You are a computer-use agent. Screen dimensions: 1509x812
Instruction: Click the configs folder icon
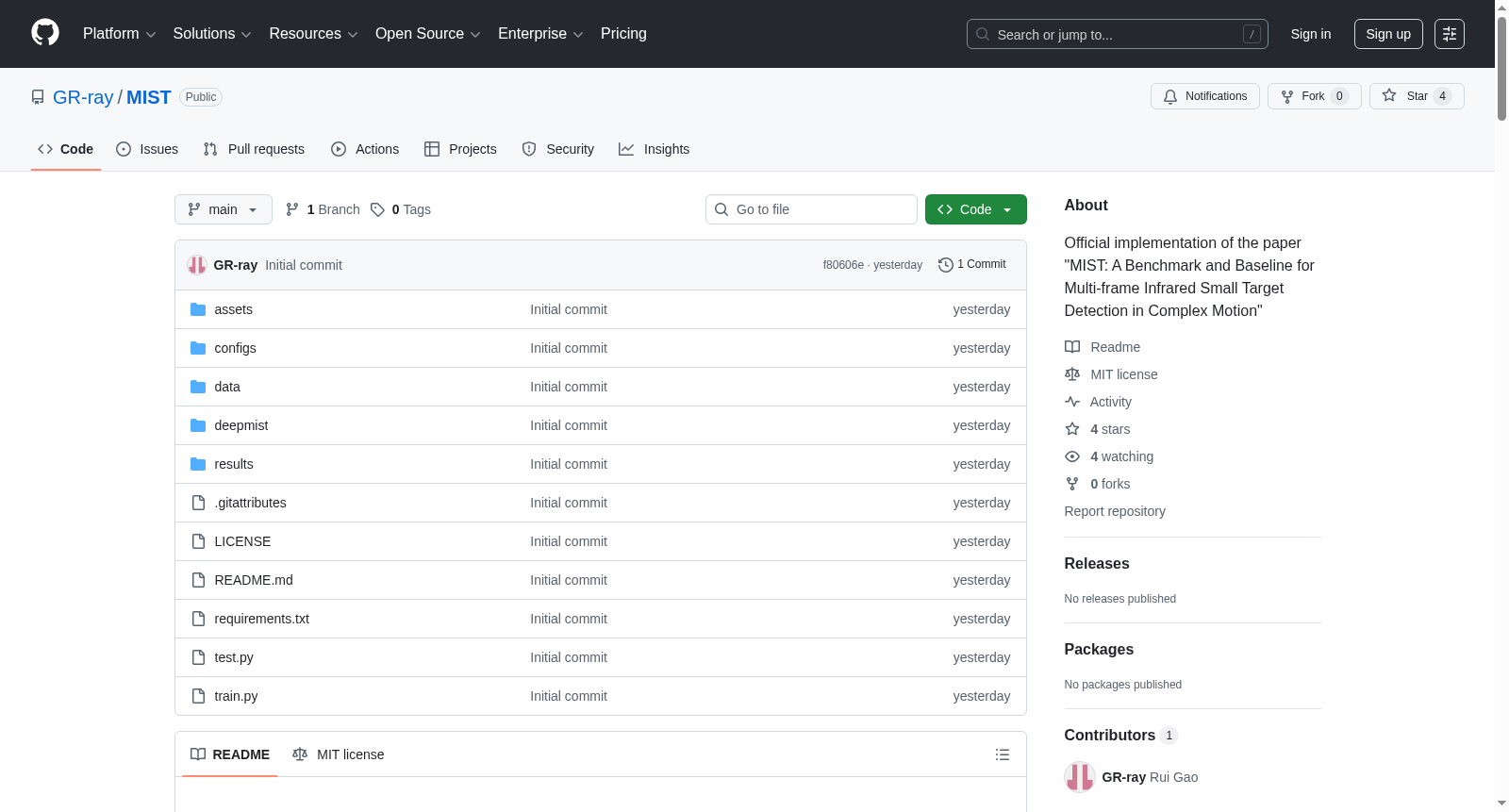coord(198,348)
